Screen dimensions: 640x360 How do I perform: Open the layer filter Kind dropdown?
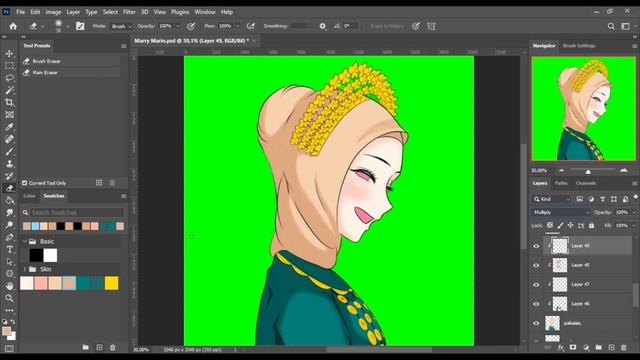[552, 199]
